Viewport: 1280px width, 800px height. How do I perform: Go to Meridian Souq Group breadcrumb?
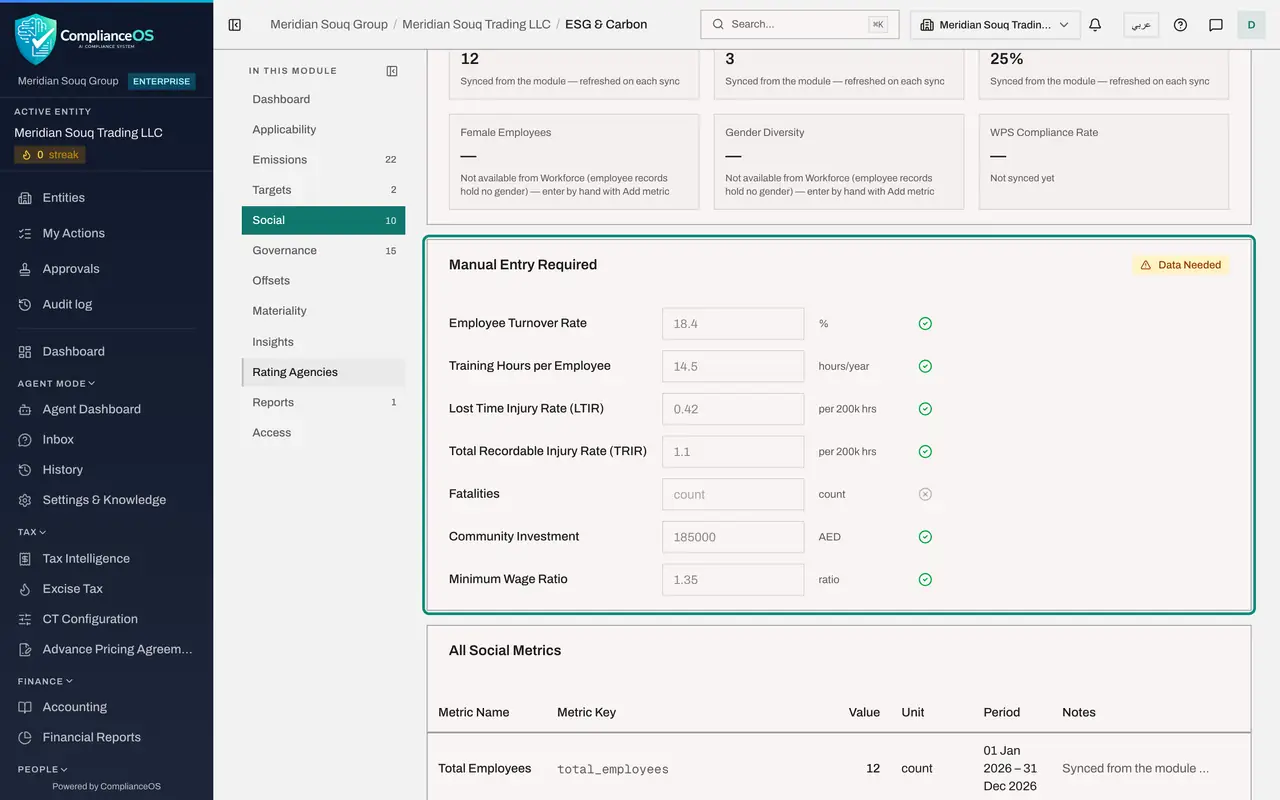click(x=329, y=24)
